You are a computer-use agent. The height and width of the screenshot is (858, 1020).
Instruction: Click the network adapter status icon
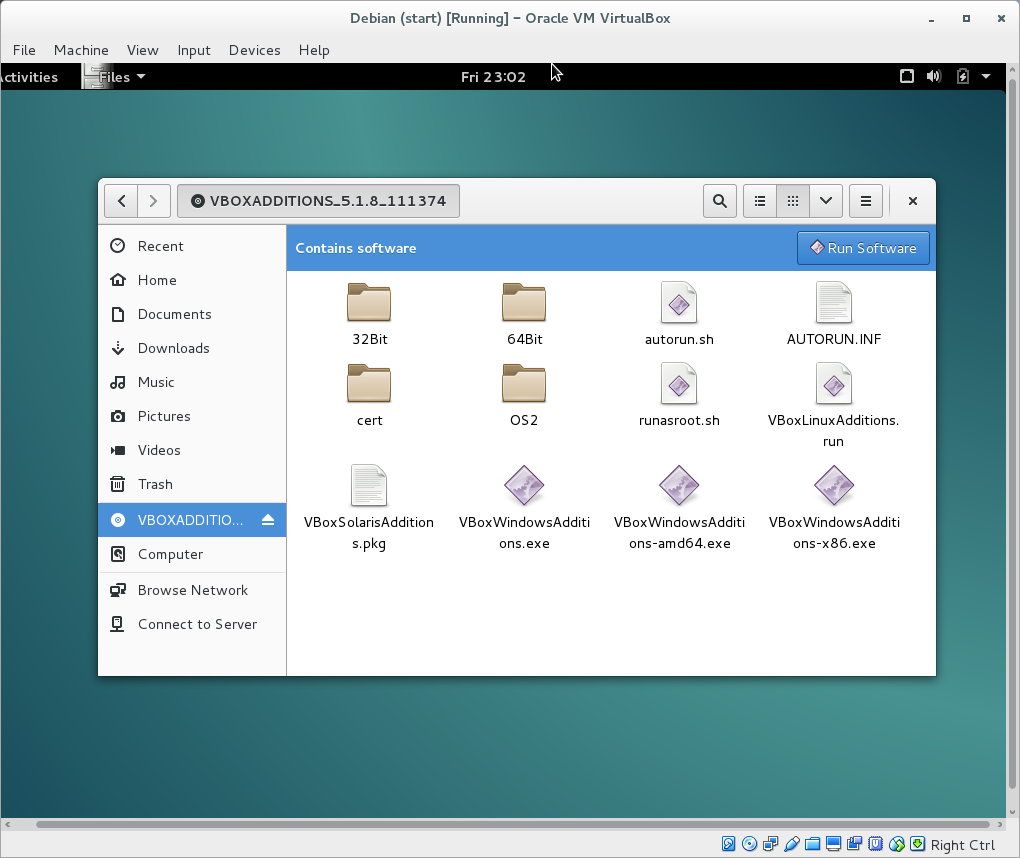coord(771,844)
